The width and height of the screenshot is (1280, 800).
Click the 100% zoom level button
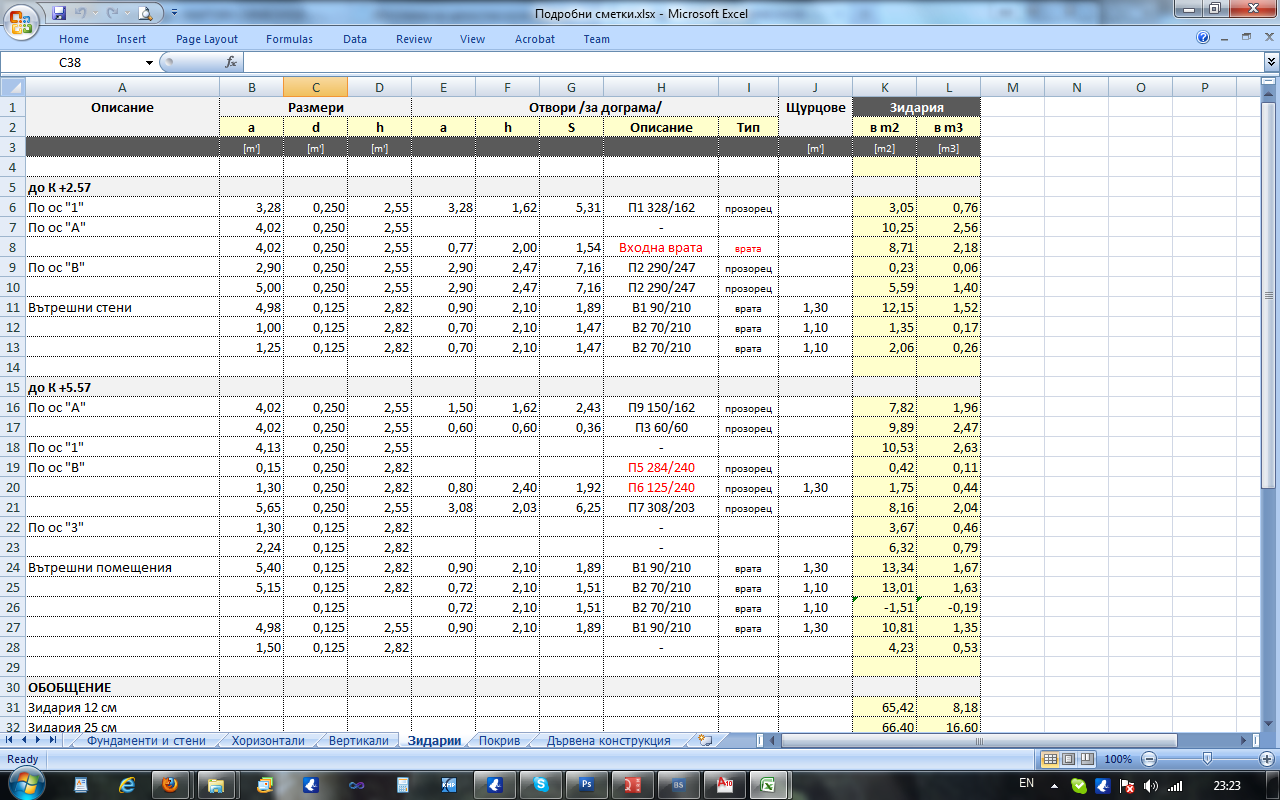(x=1118, y=759)
